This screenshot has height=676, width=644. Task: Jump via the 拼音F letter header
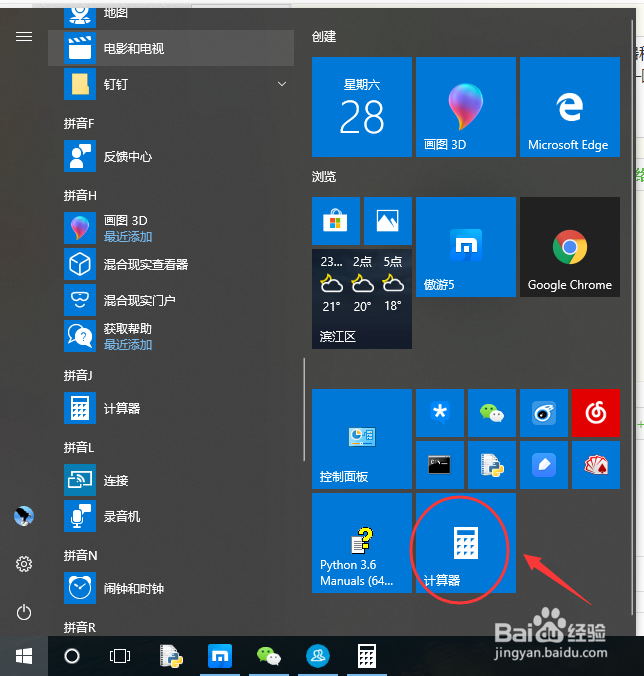pyautogui.click(x=79, y=124)
